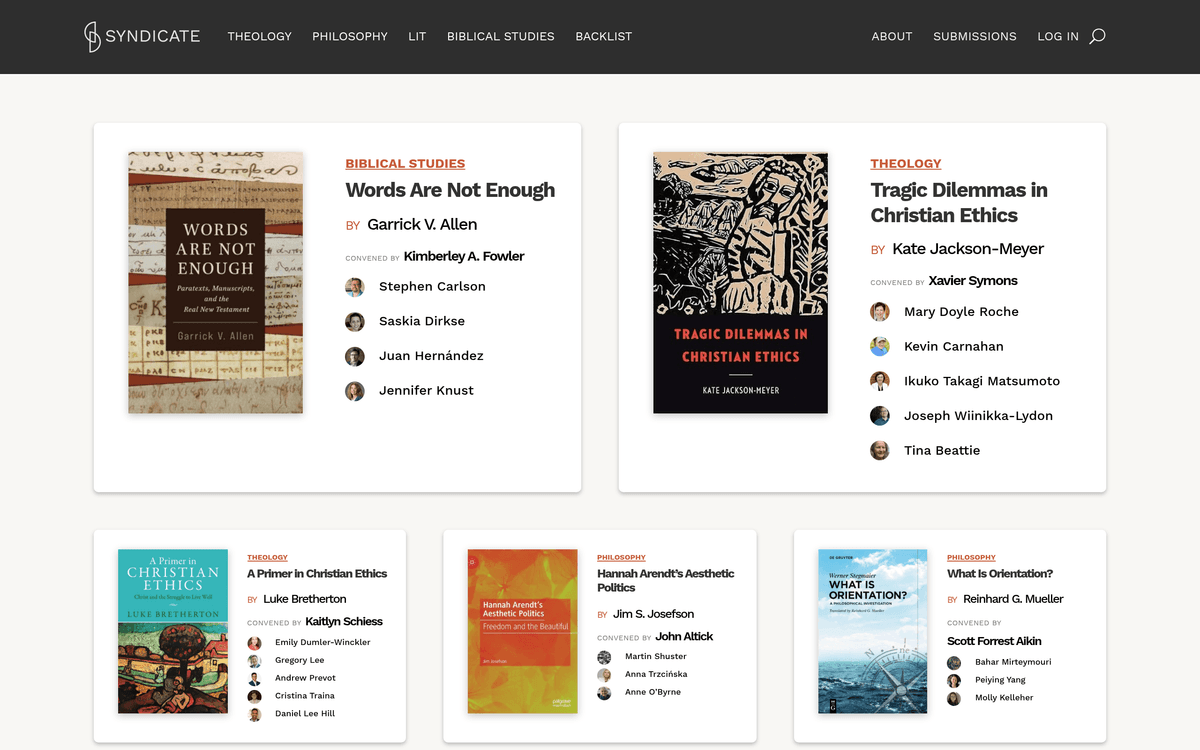Click the Biblical Studies category label
1200x750 pixels.
coord(405,163)
